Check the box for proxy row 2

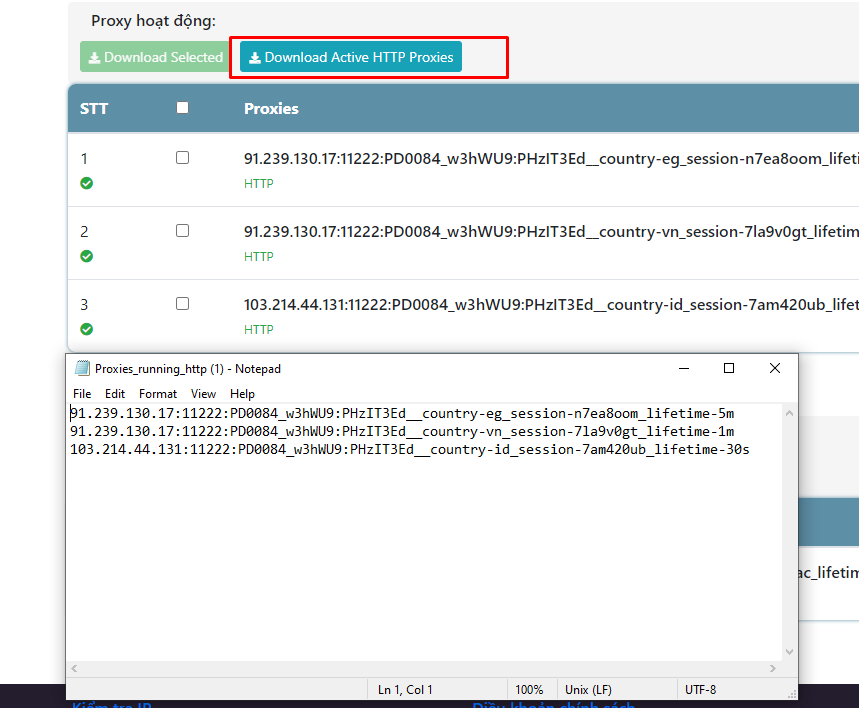[182, 231]
